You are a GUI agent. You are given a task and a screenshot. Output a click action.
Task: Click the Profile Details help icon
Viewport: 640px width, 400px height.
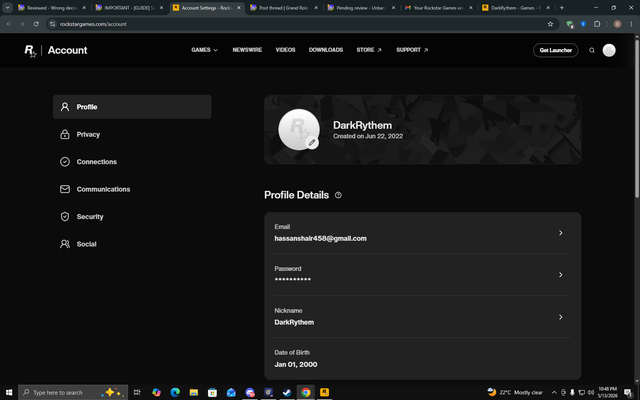tap(338, 195)
